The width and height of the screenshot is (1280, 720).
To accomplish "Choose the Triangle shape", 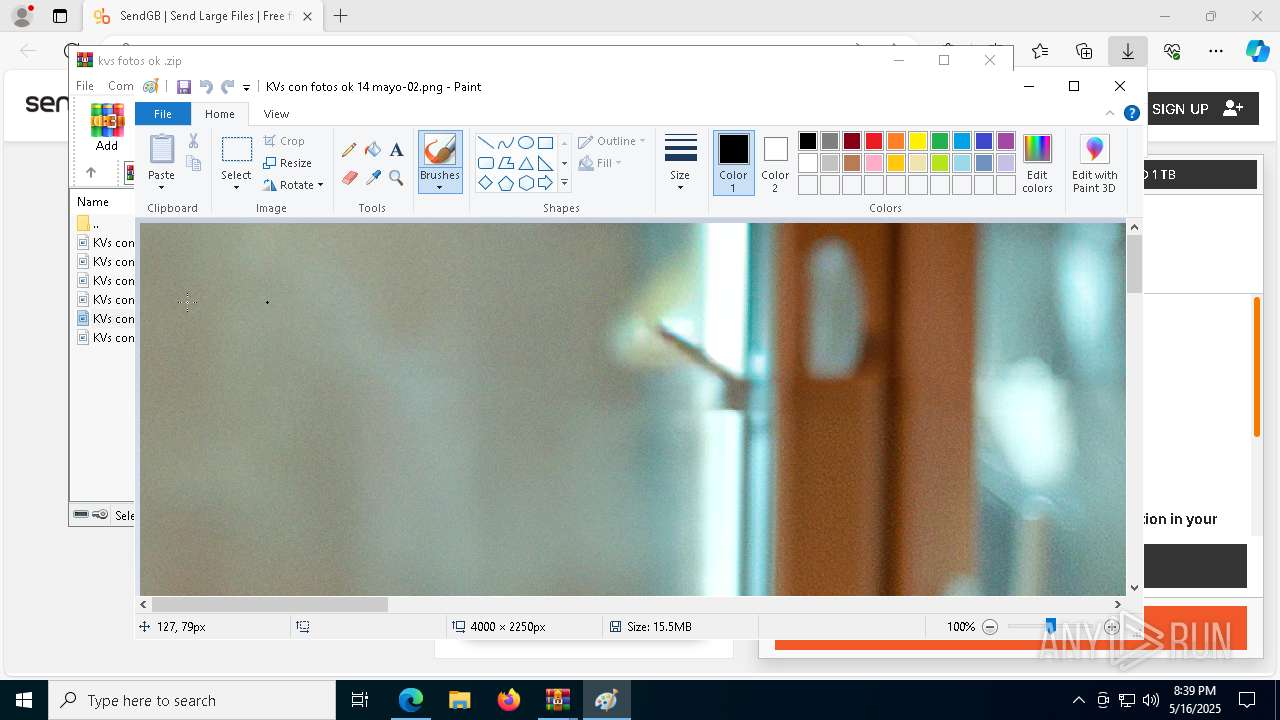I will tap(525, 163).
